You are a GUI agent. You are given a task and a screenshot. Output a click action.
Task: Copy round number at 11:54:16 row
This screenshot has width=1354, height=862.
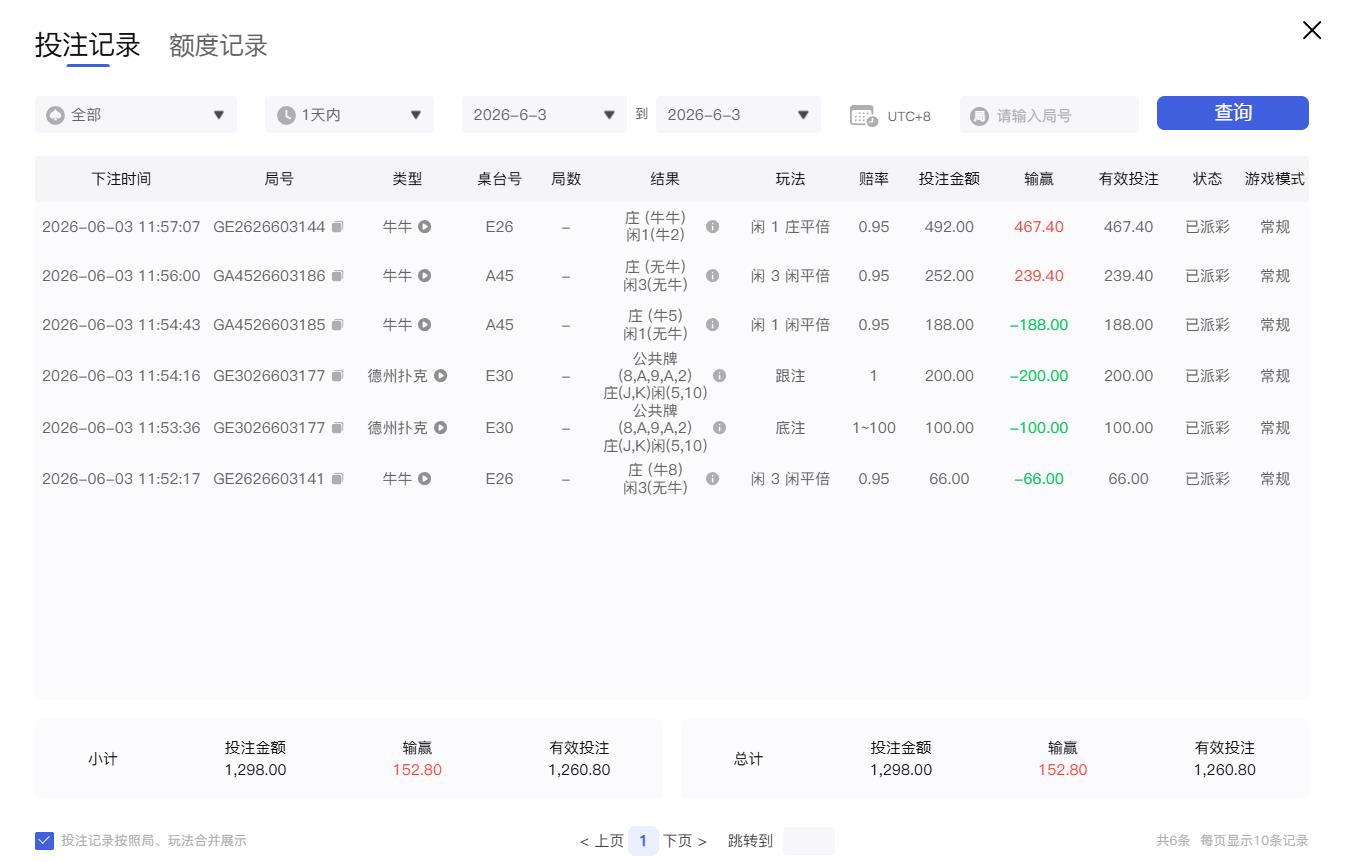tap(338, 376)
